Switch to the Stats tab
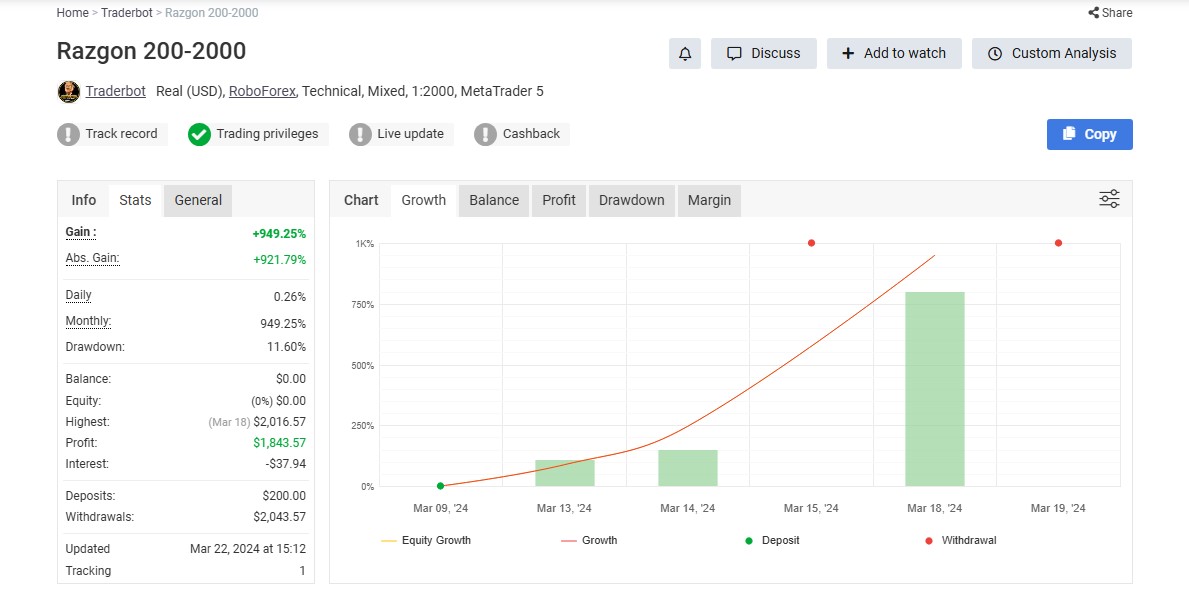Image resolution: width=1189 pixels, height=594 pixels. coord(135,200)
